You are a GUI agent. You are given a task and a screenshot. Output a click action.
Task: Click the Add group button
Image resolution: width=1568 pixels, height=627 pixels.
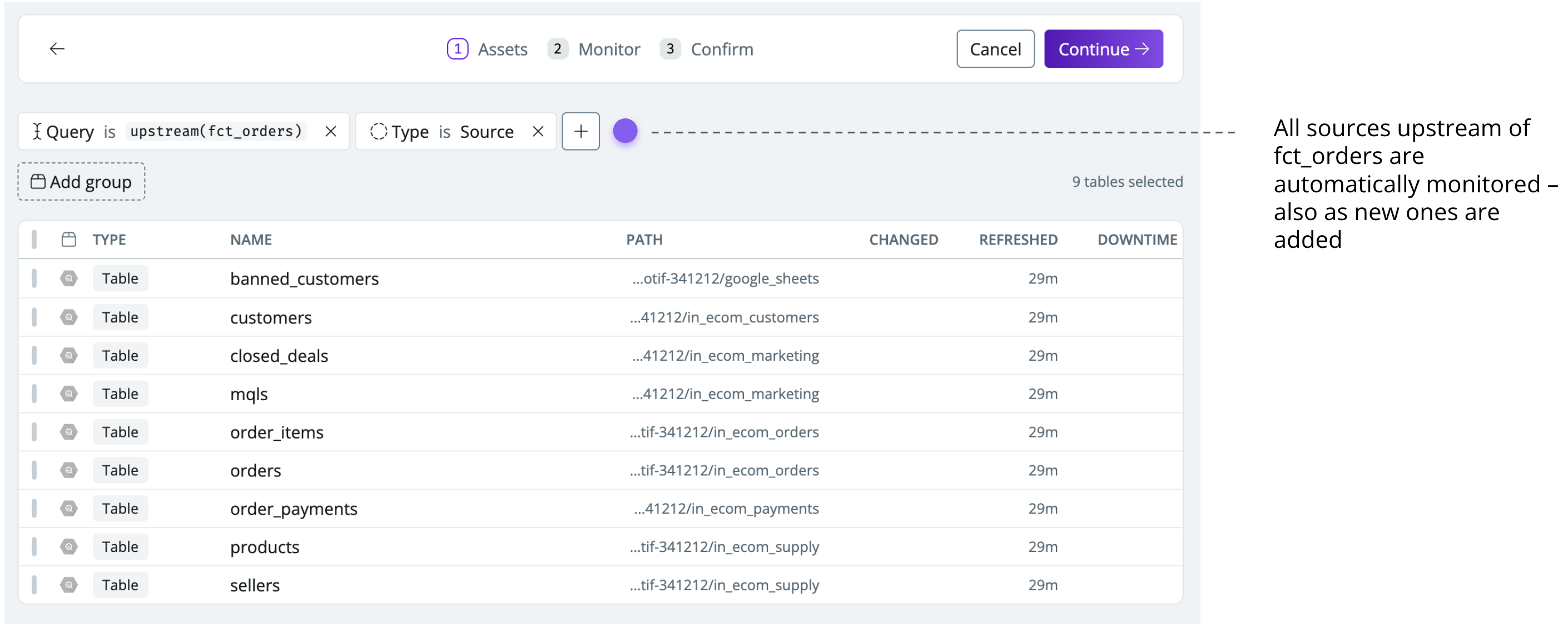[x=82, y=182]
